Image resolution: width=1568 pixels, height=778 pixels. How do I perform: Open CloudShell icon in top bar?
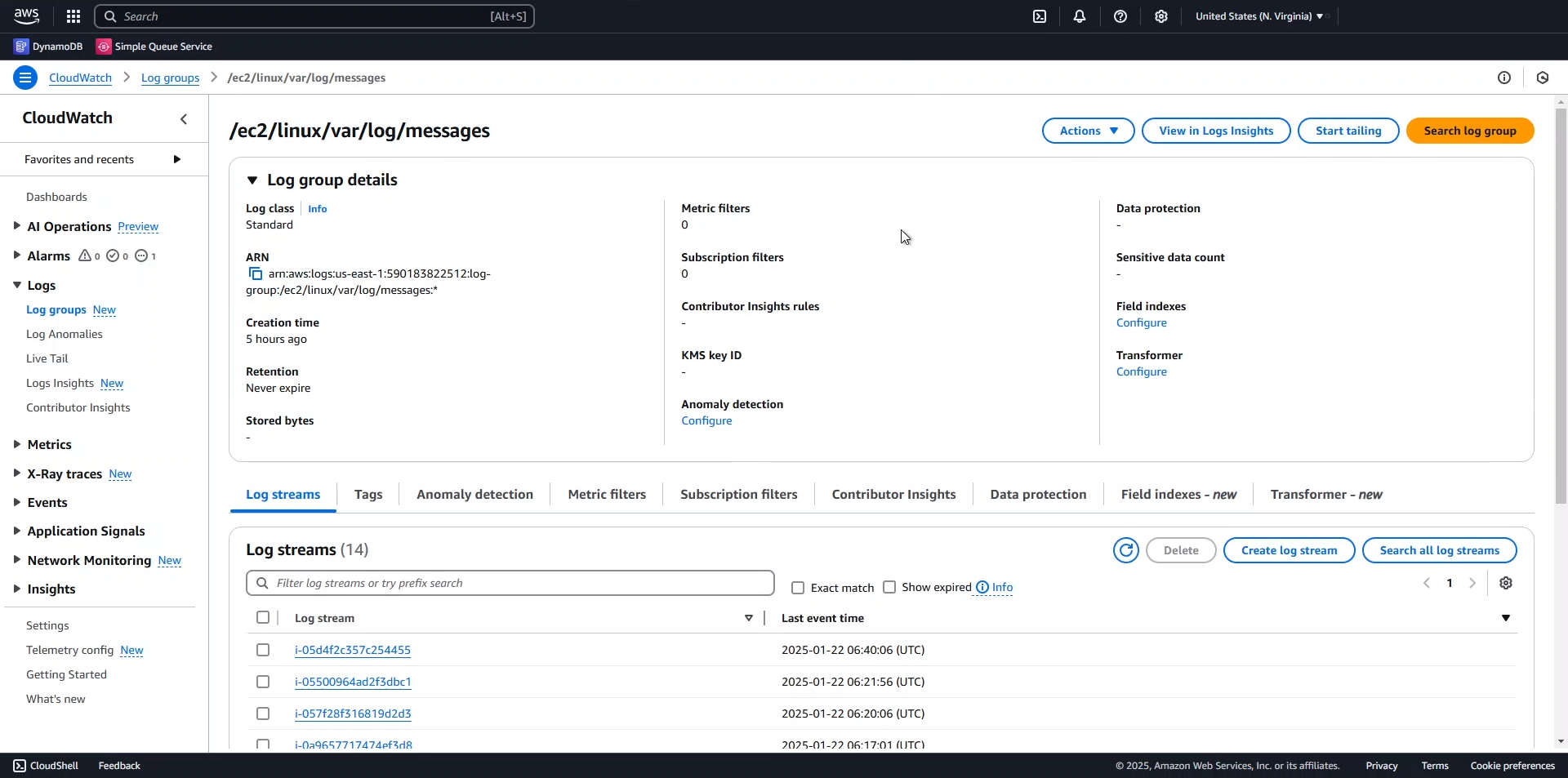(1040, 16)
